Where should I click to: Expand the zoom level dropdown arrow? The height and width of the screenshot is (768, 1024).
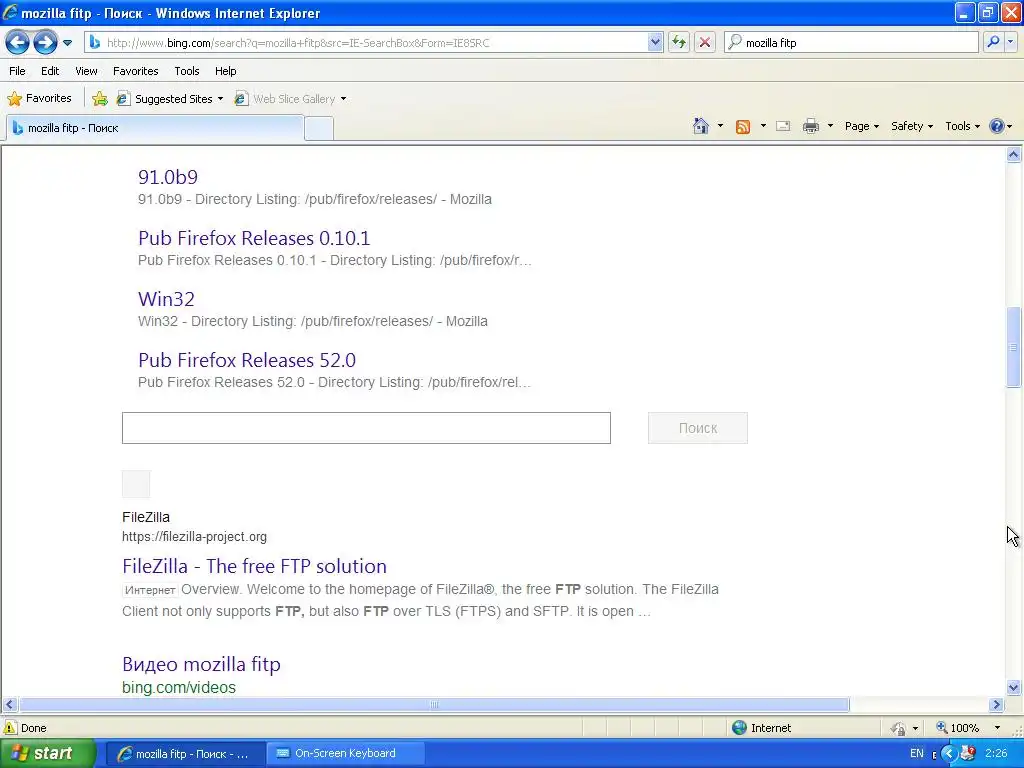click(997, 728)
